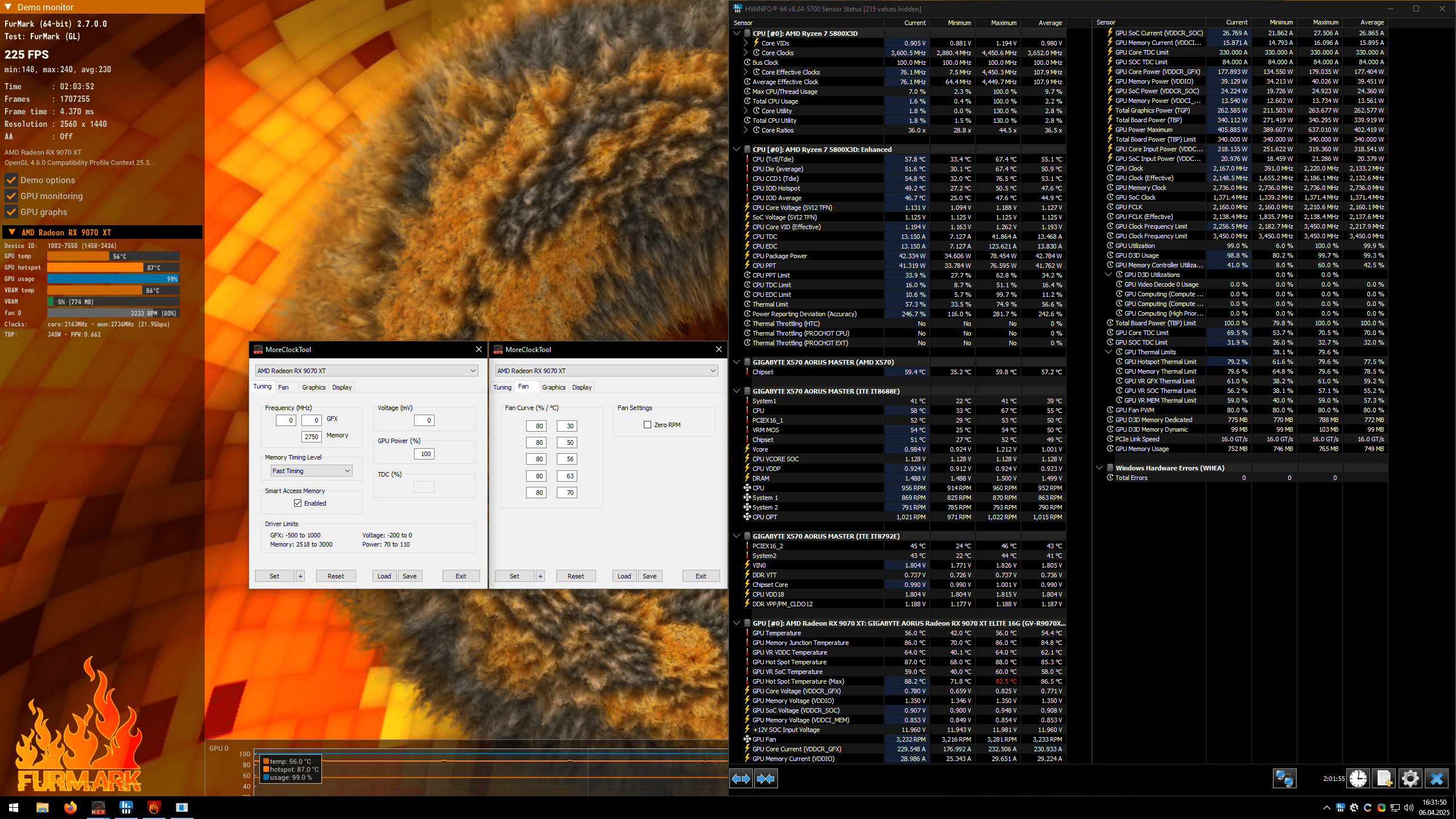
Task: Collapse the CPU Ryzen 7 5800X3D sensor group
Action: (737, 34)
